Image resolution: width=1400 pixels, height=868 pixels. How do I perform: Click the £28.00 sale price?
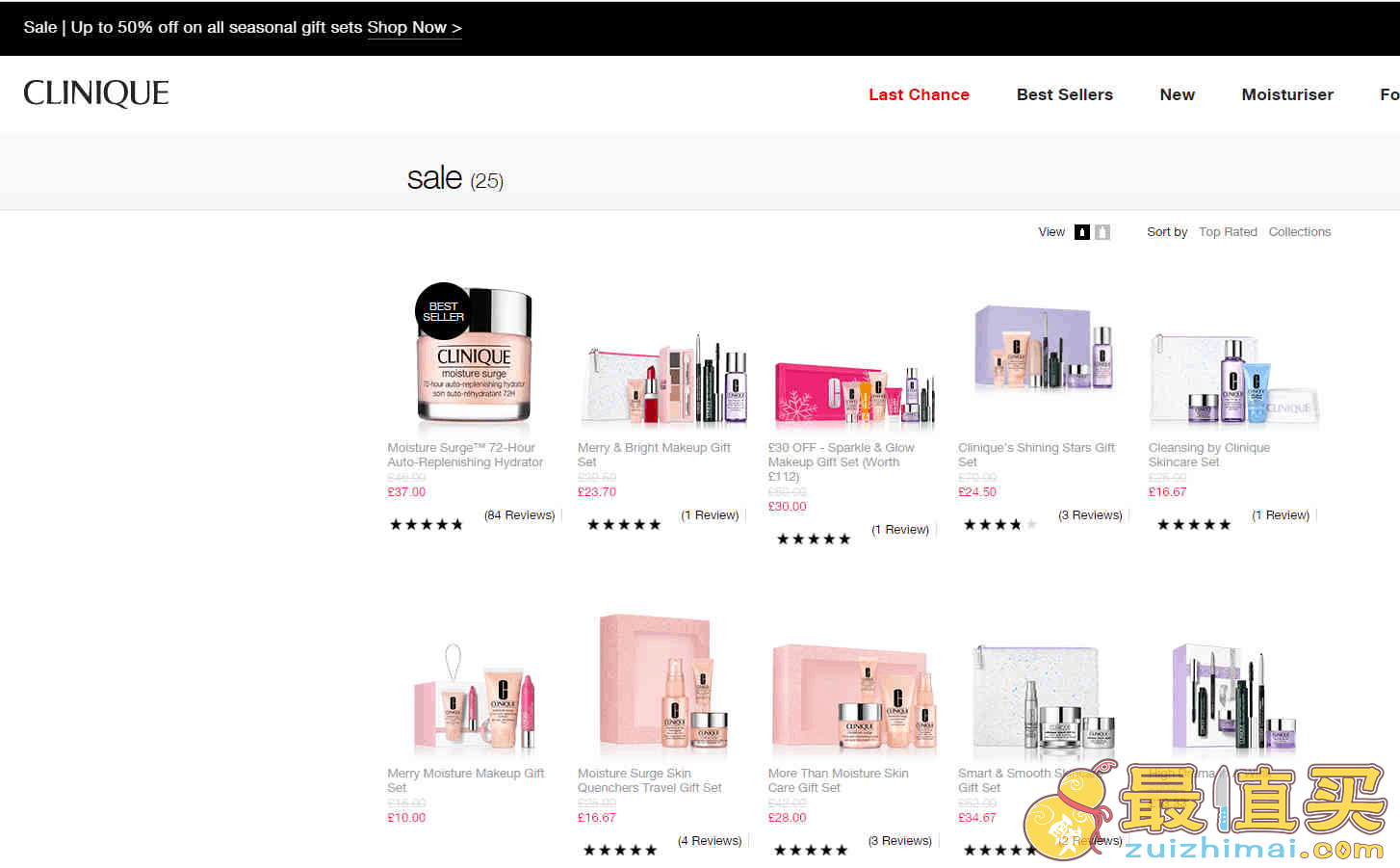click(x=788, y=818)
